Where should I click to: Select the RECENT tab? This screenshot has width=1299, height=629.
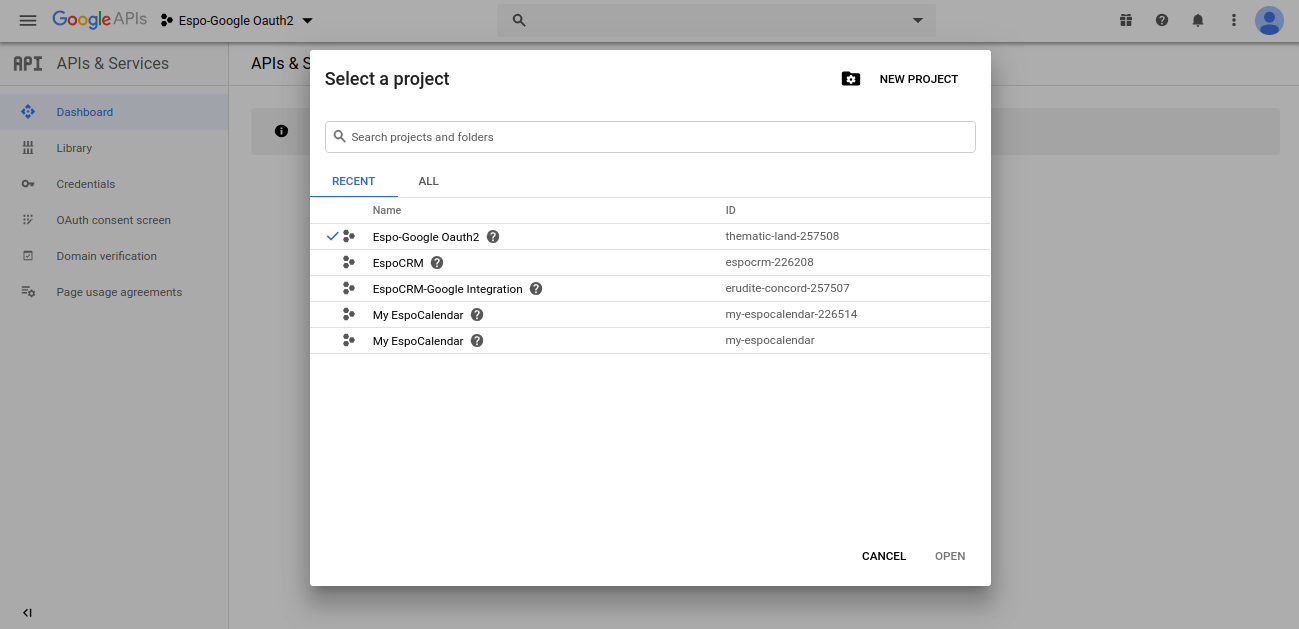[x=353, y=181]
